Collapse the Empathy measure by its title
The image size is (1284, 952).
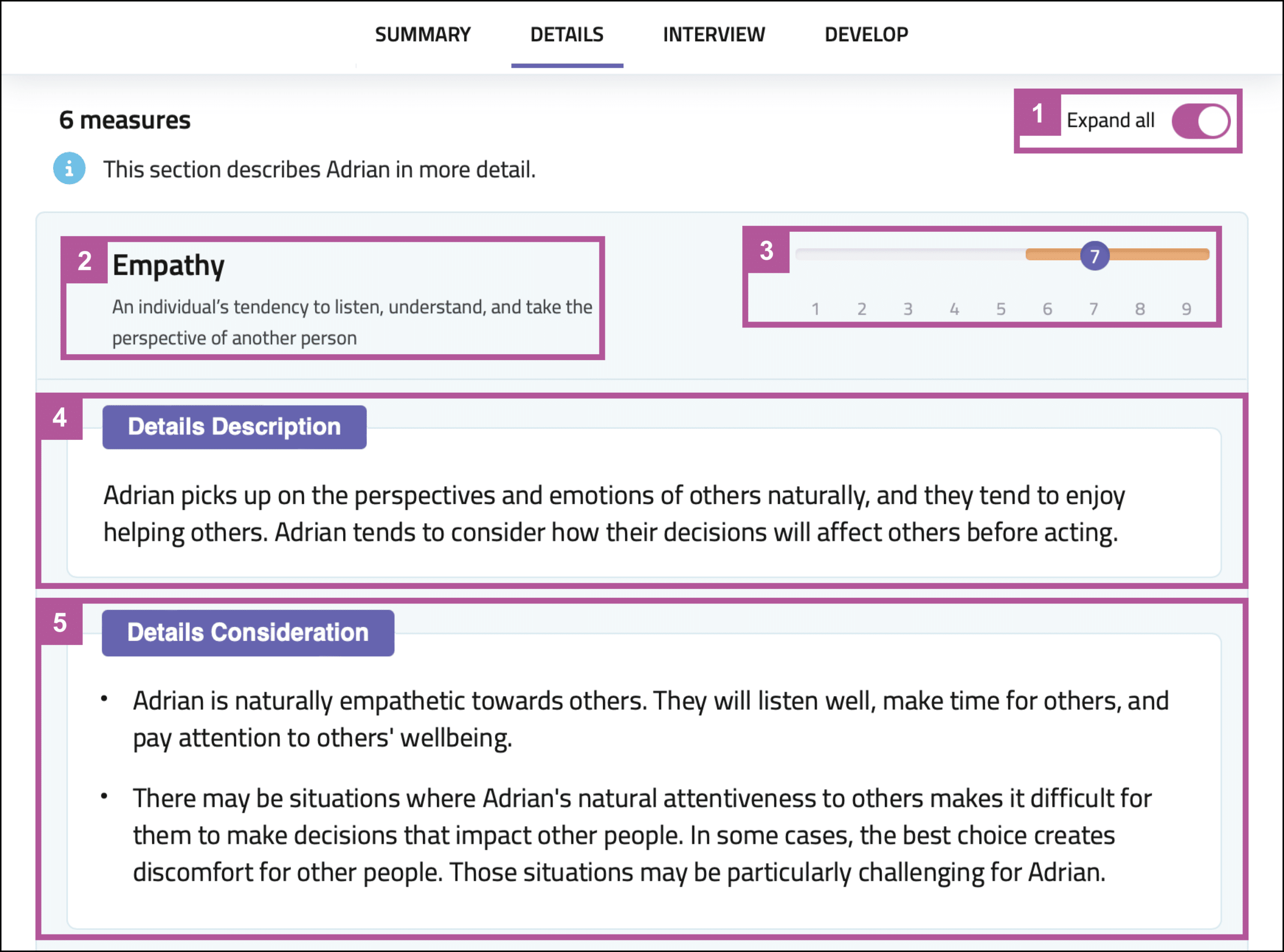(169, 265)
